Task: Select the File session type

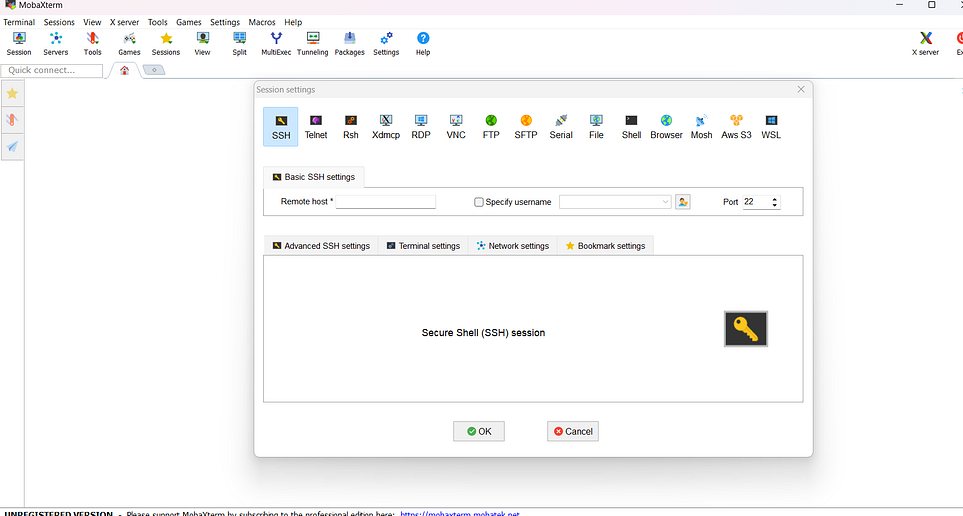Action: (596, 127)
